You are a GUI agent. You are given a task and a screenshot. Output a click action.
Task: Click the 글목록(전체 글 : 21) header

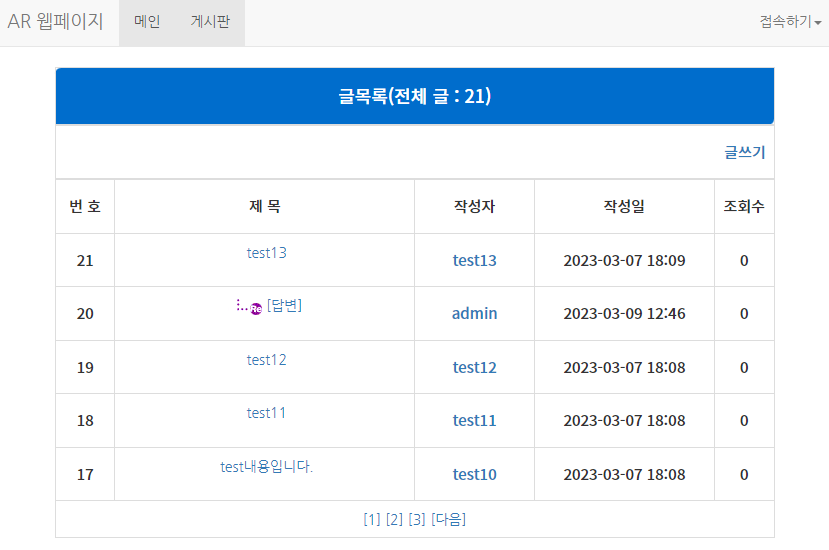pos(415,96)
